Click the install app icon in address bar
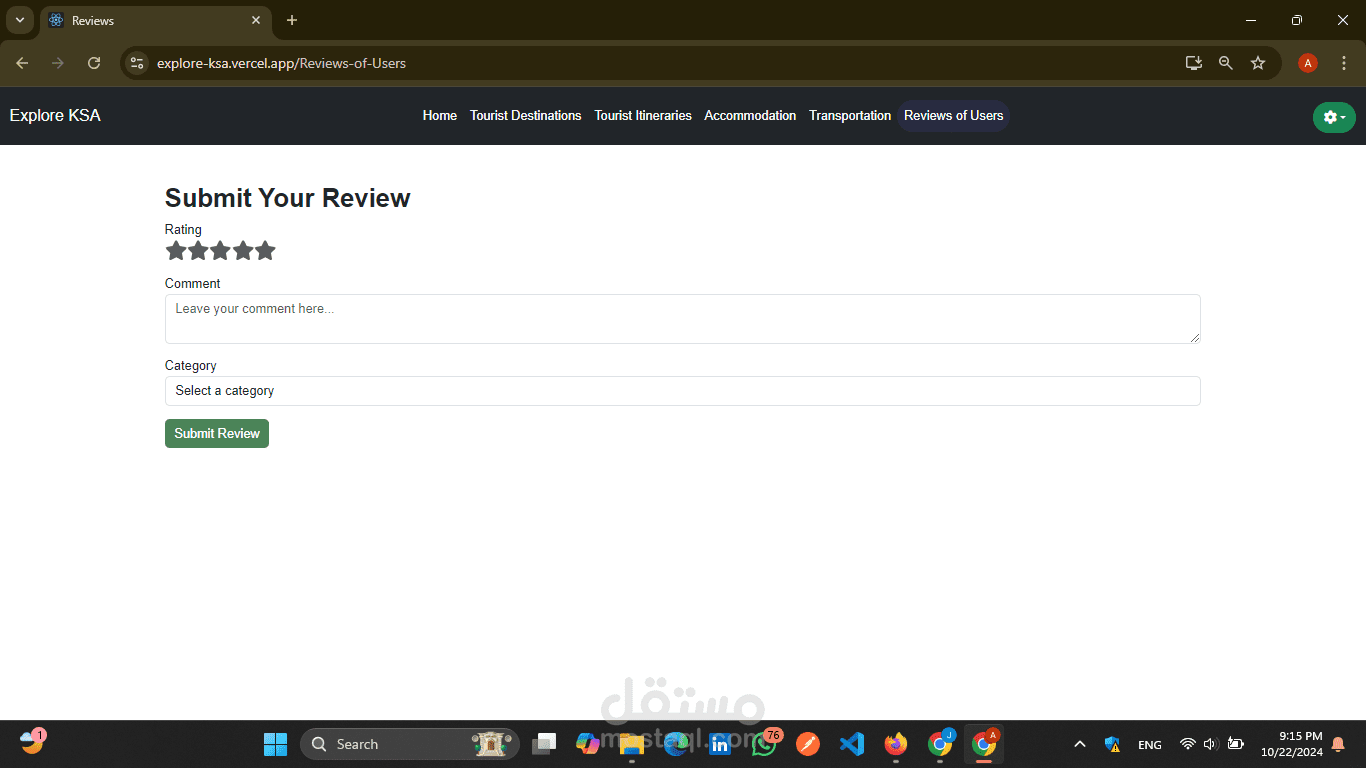The height and width of the screenshot is (768, 1366). click(1194, 63)
